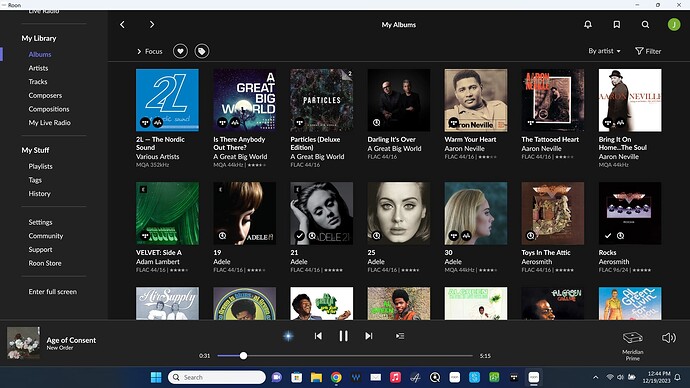Open the bookmarks icon

tap(617, 25)
